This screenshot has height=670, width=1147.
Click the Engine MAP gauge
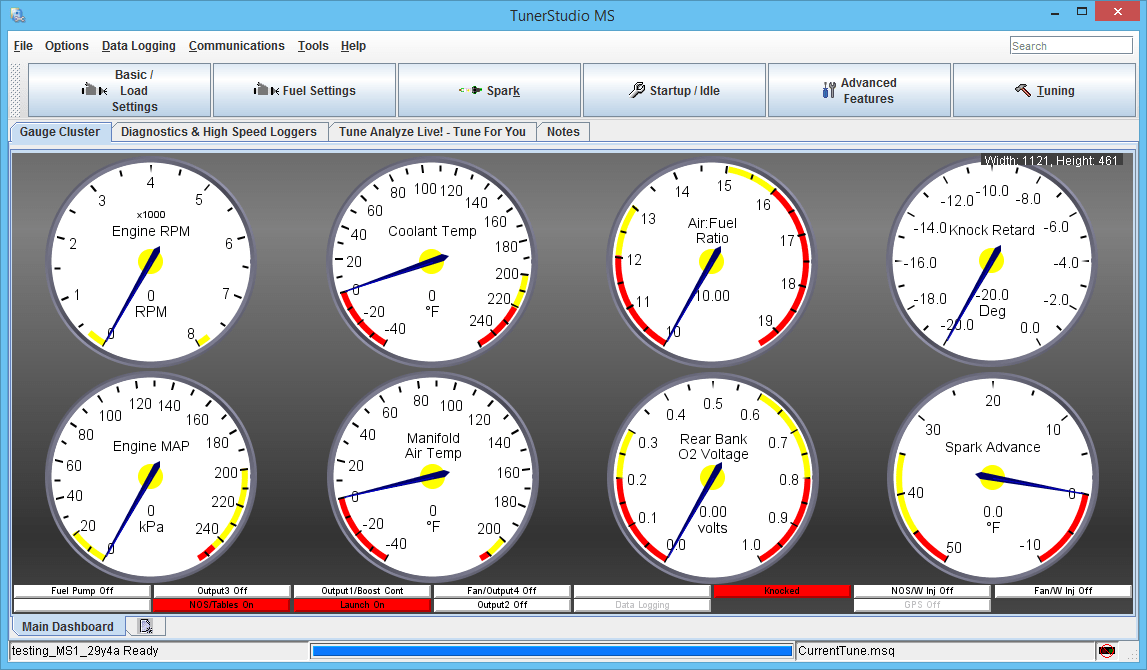click(x=151, y=477)
